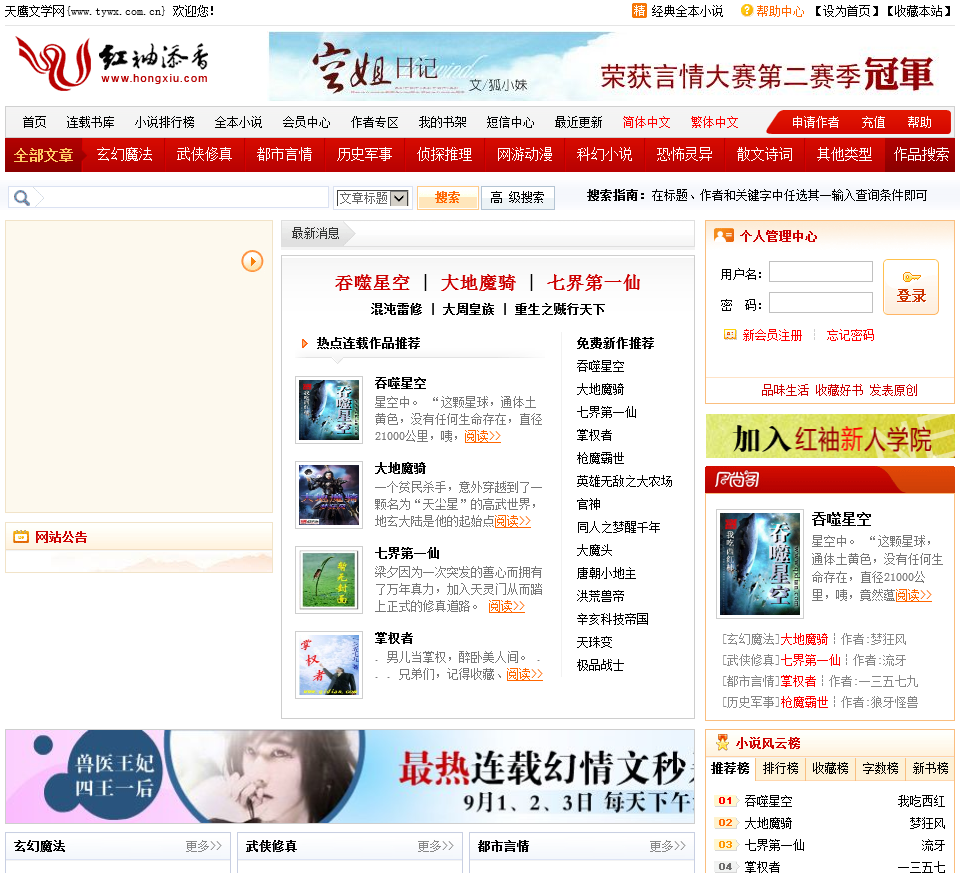The height and width of the screenshot is (873, 960).
Task: Click the 搜索 button
Action: [x=448, y=198]
